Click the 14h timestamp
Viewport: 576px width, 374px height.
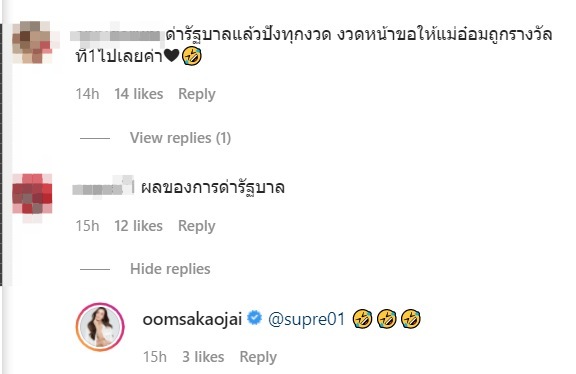[87, 94]
